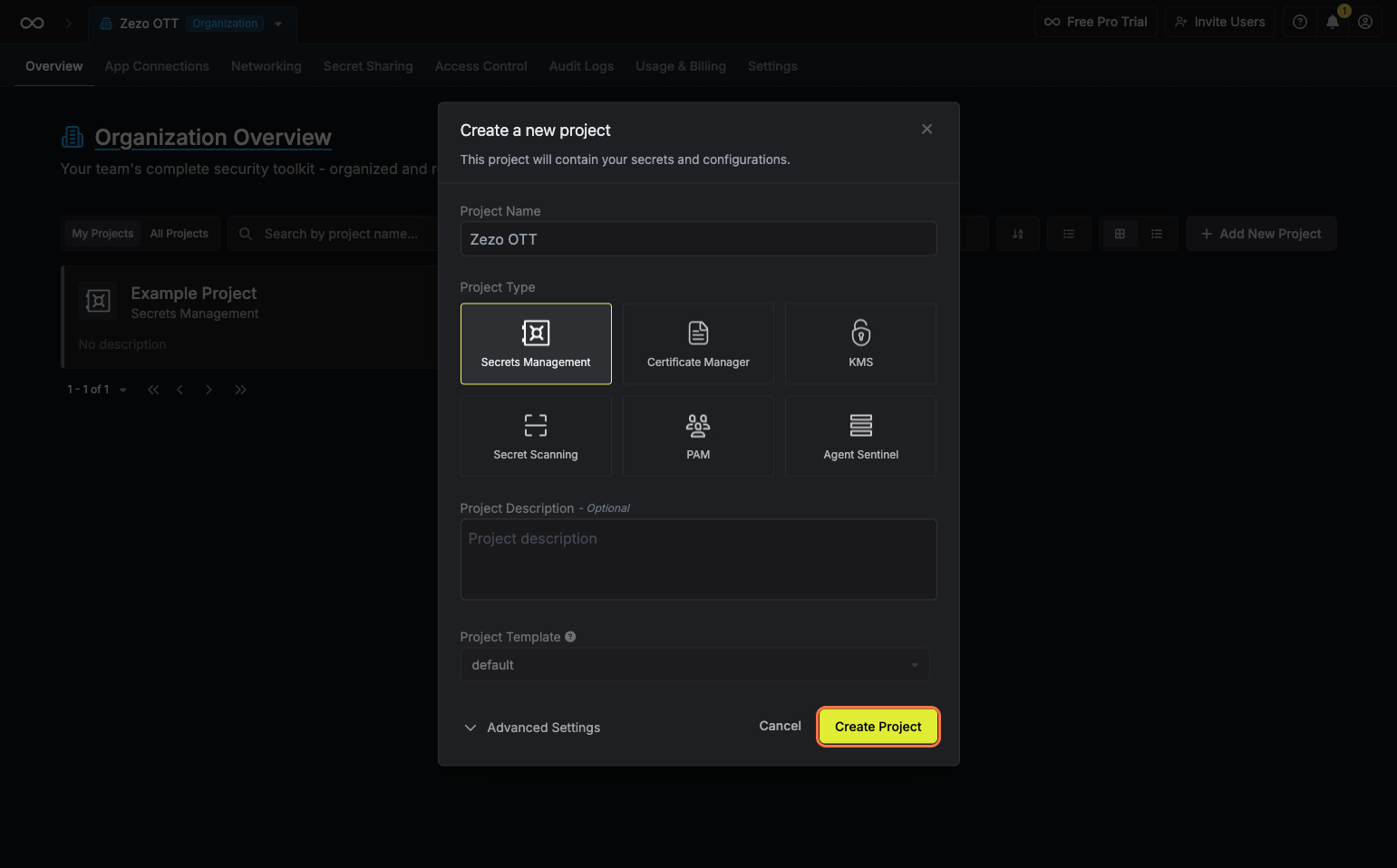Open the notifications bell
Image resolution: width=1397 pixels, height=868 pixels.
(1333, 23)
